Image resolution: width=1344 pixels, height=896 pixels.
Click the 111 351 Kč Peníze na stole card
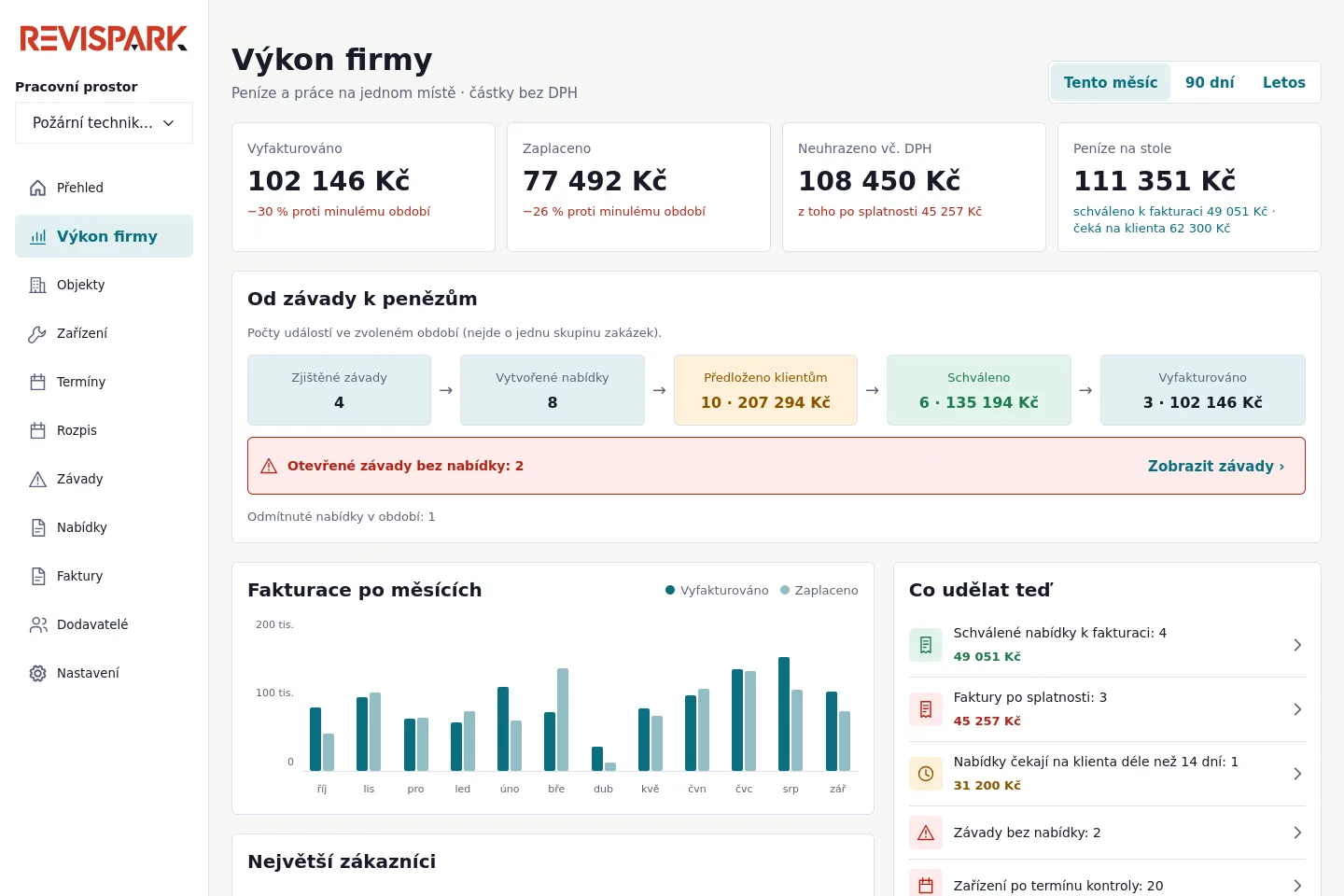click(1189, 187)
